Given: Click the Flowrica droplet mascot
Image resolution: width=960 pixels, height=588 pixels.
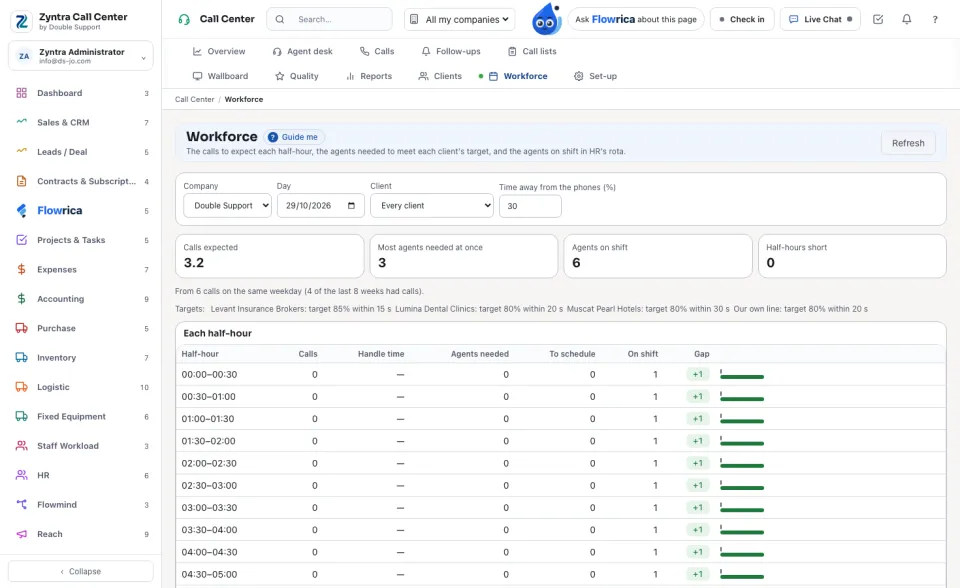Looking at the screenshot, I should 546,19.
